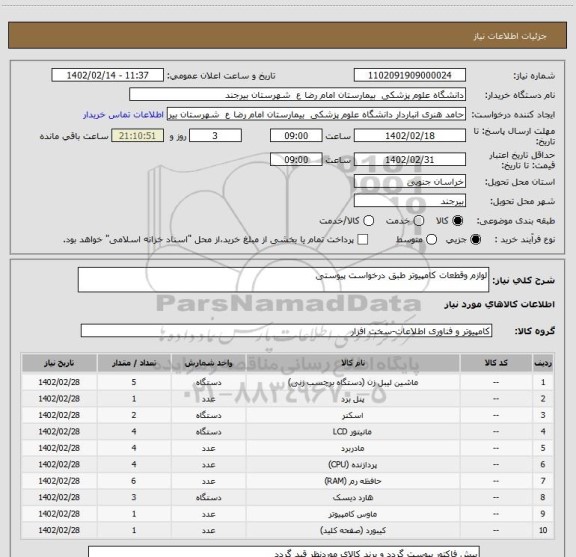
Task: Click the response deadline date 1402/02/18
Action: click(x=410, y=136)
